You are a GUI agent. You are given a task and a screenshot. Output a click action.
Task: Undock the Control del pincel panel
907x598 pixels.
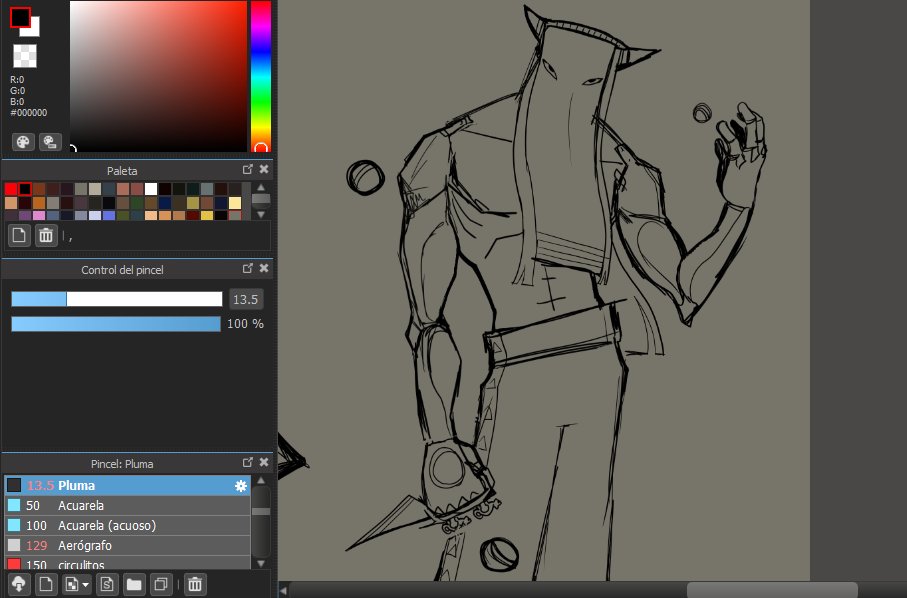pos(248,268)
